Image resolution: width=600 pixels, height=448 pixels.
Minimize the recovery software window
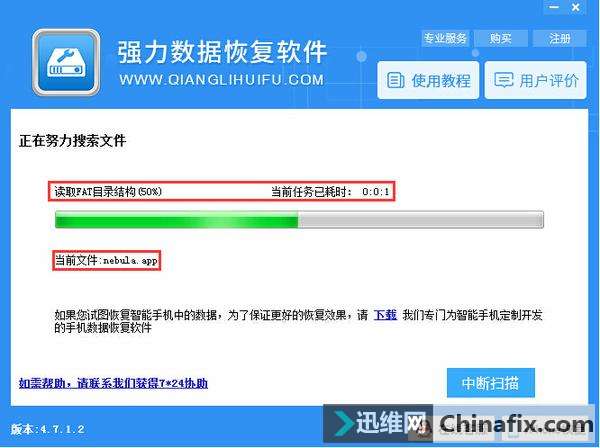click(x=554, y=7)
